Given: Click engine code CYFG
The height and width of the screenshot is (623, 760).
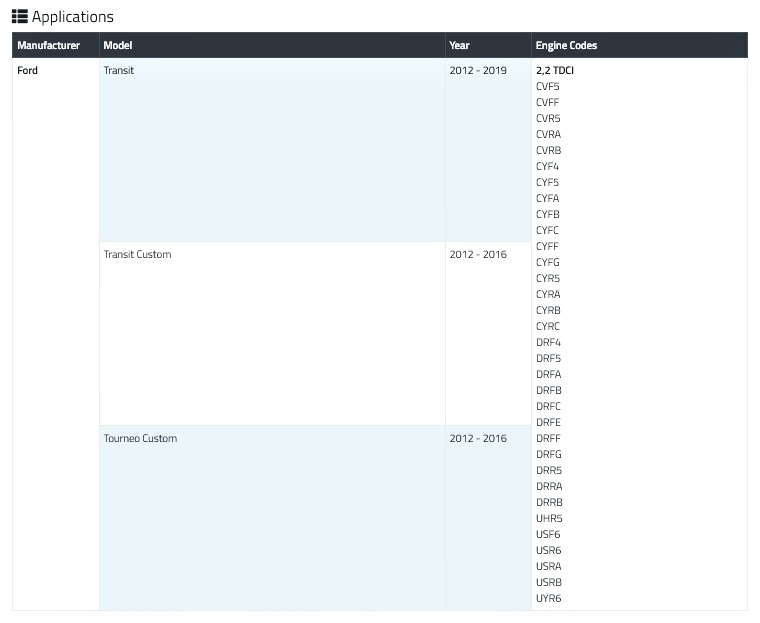Looking at the screenshot, I should coord(548,262).
